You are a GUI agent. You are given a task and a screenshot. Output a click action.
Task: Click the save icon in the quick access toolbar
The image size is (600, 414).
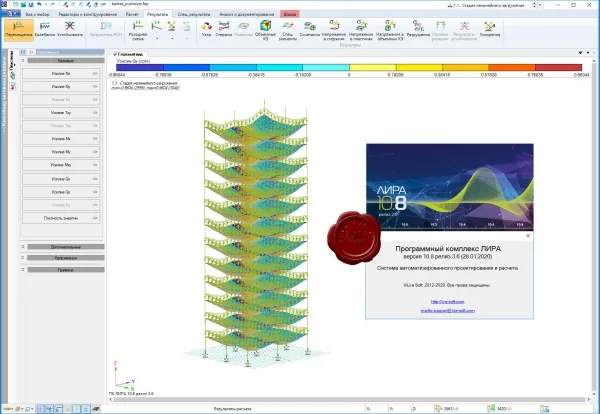click(x=31, y=4)
